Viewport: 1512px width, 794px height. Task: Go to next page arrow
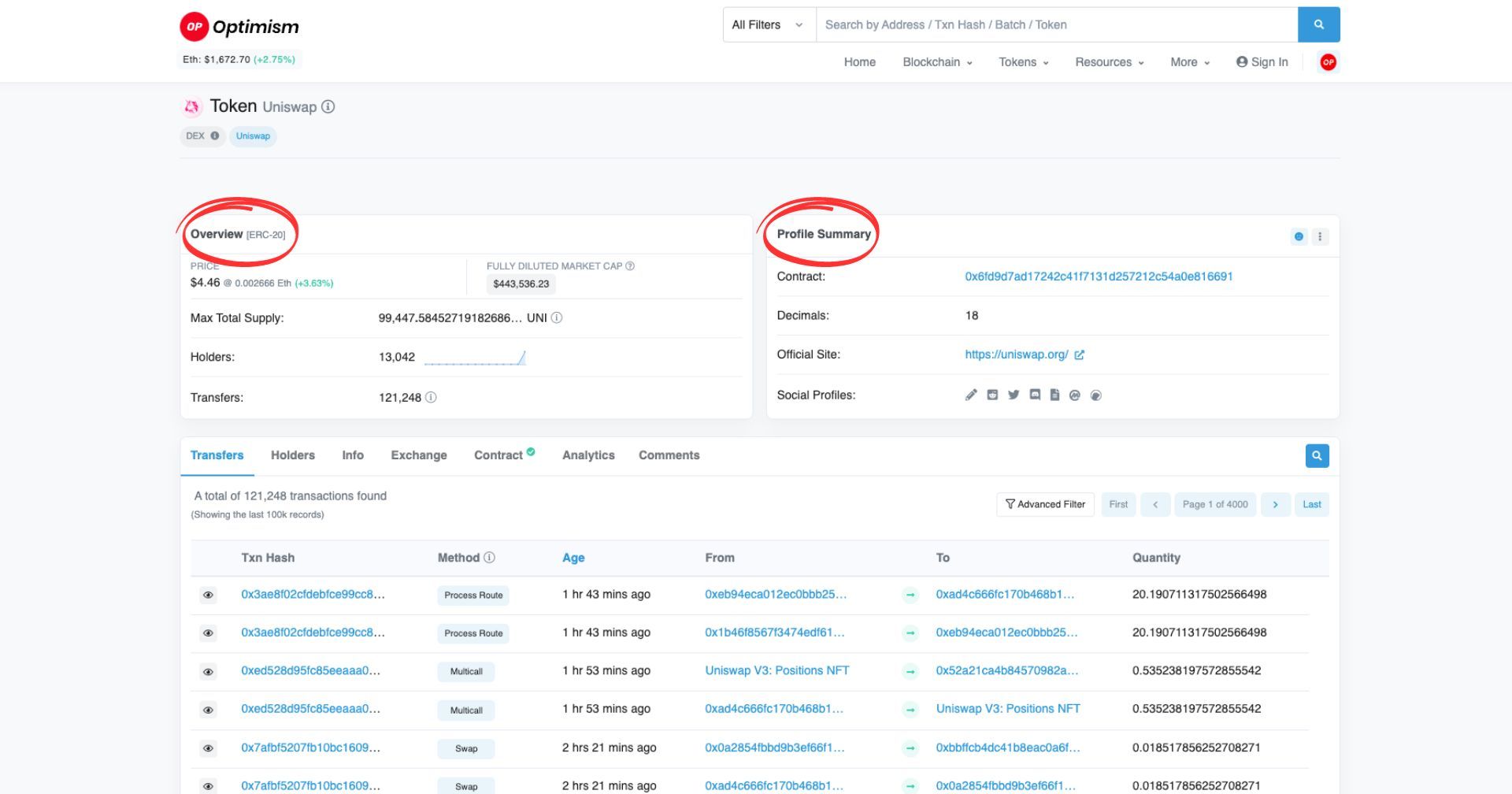click(1275, 505)
